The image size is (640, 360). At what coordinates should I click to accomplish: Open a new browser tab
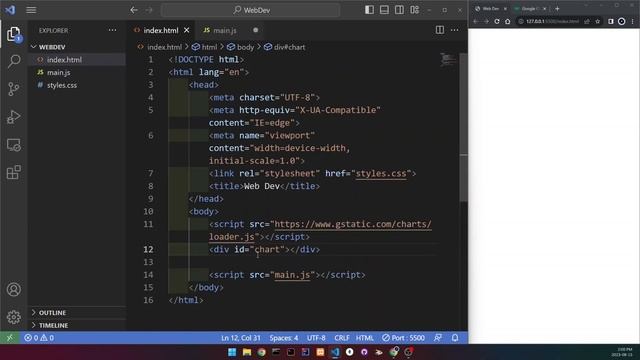557,9
